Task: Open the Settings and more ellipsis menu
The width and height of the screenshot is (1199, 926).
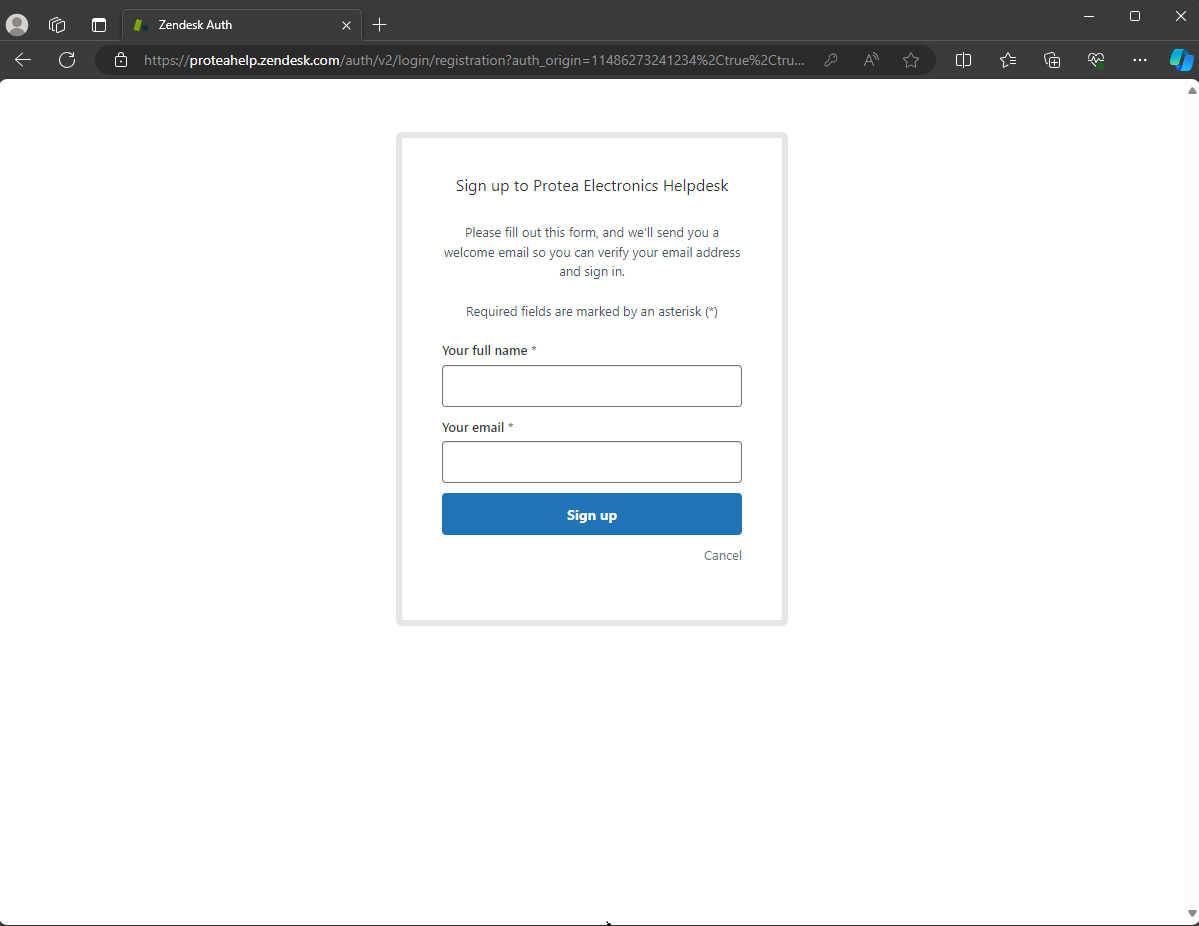Action: (x=1140, y=60)
